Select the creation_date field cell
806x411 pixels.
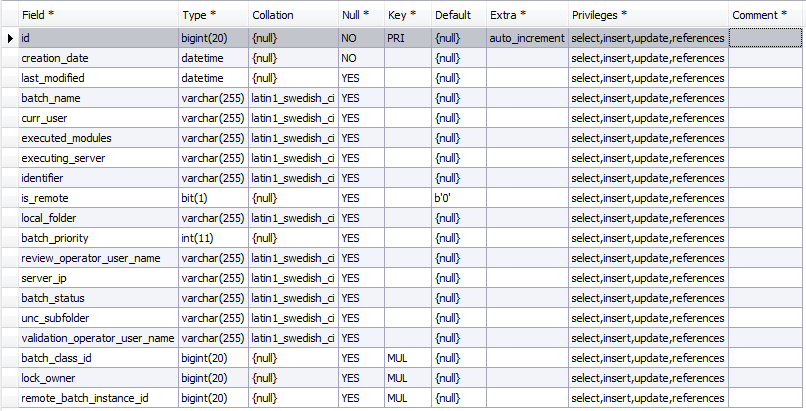(x=99, y=58)
